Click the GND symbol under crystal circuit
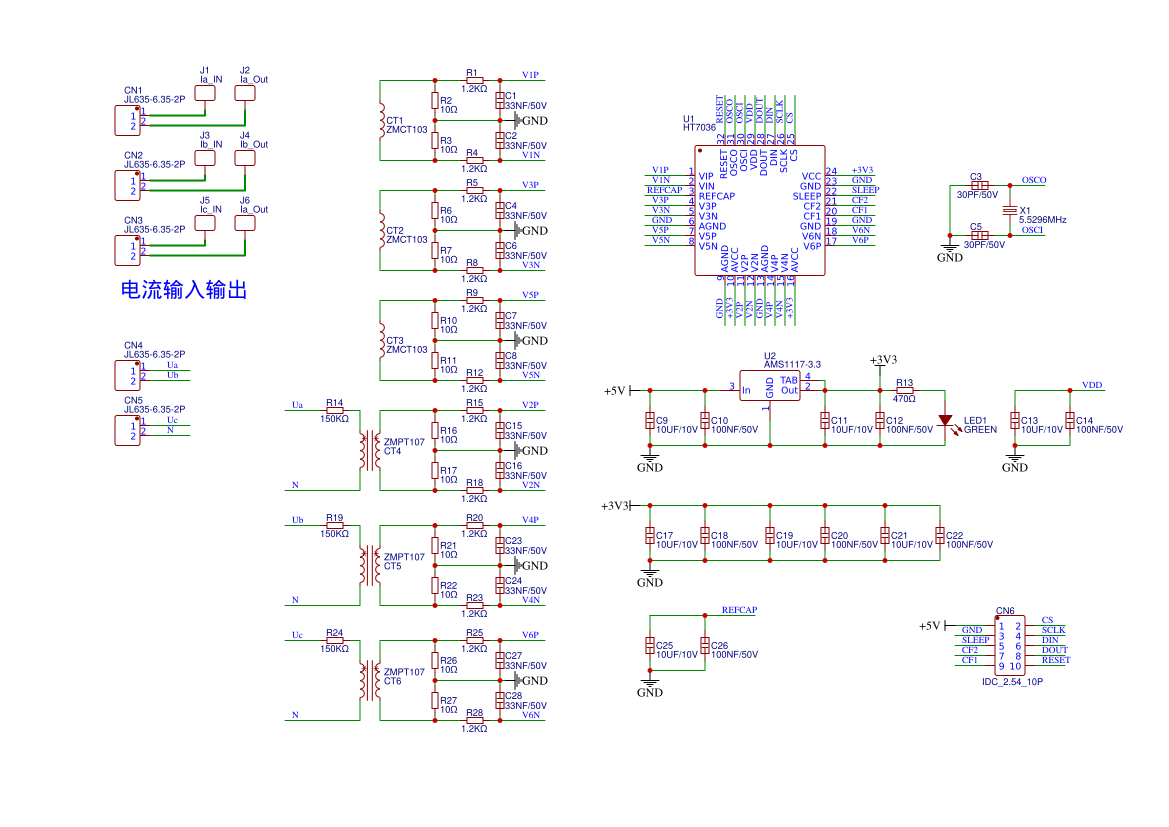Viewport: 1169px width, 827px height. 950,251
